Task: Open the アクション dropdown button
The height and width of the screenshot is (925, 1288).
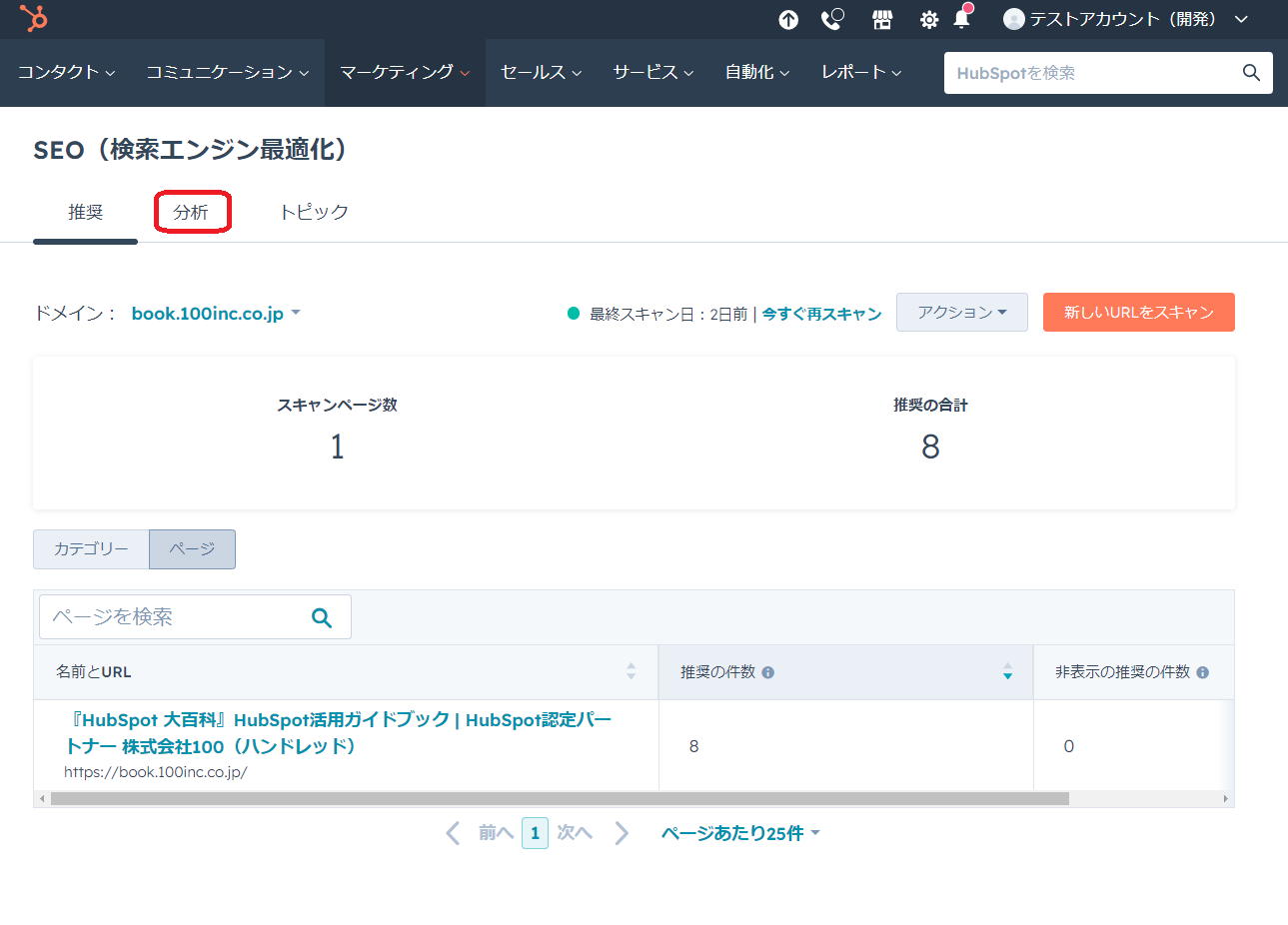Action: [x=962, y=313]
